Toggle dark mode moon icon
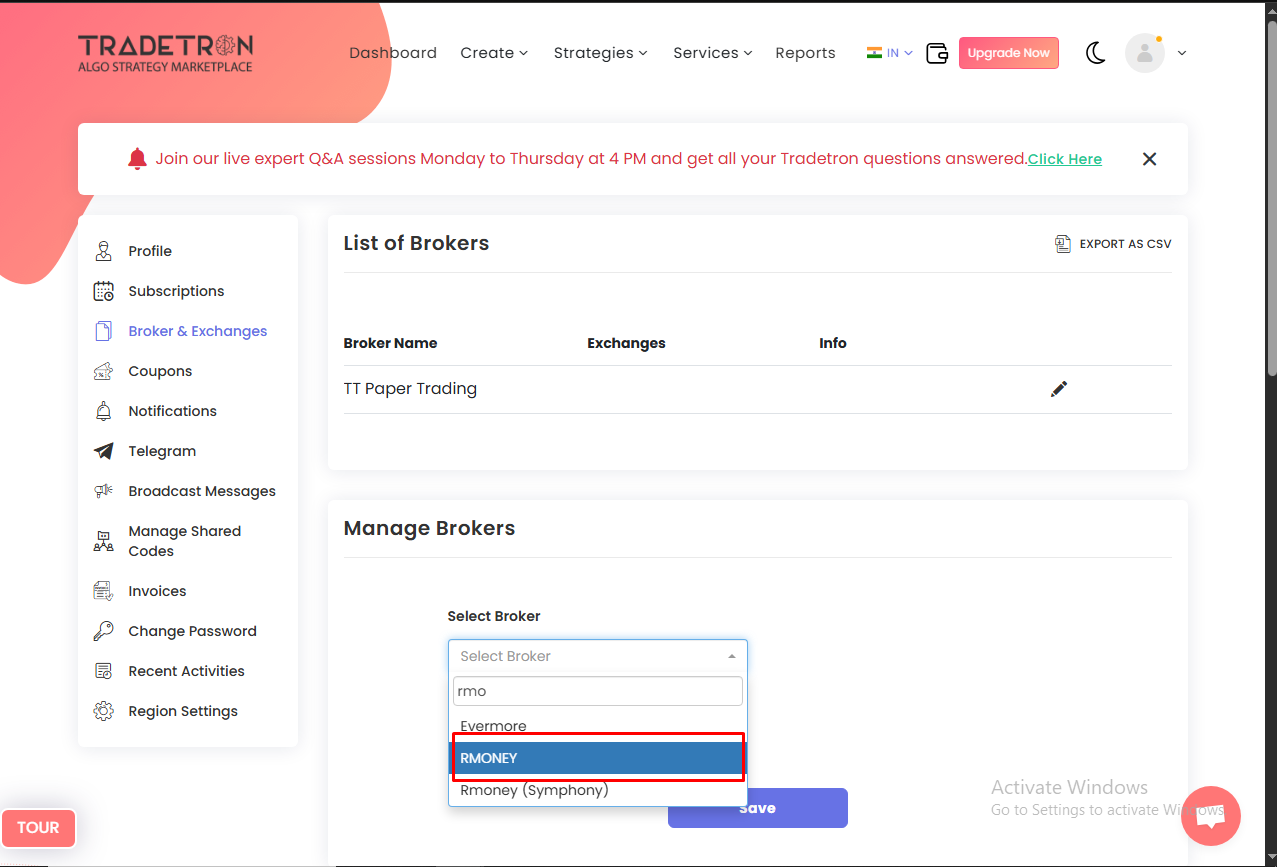 click(x=1096, y=53)
